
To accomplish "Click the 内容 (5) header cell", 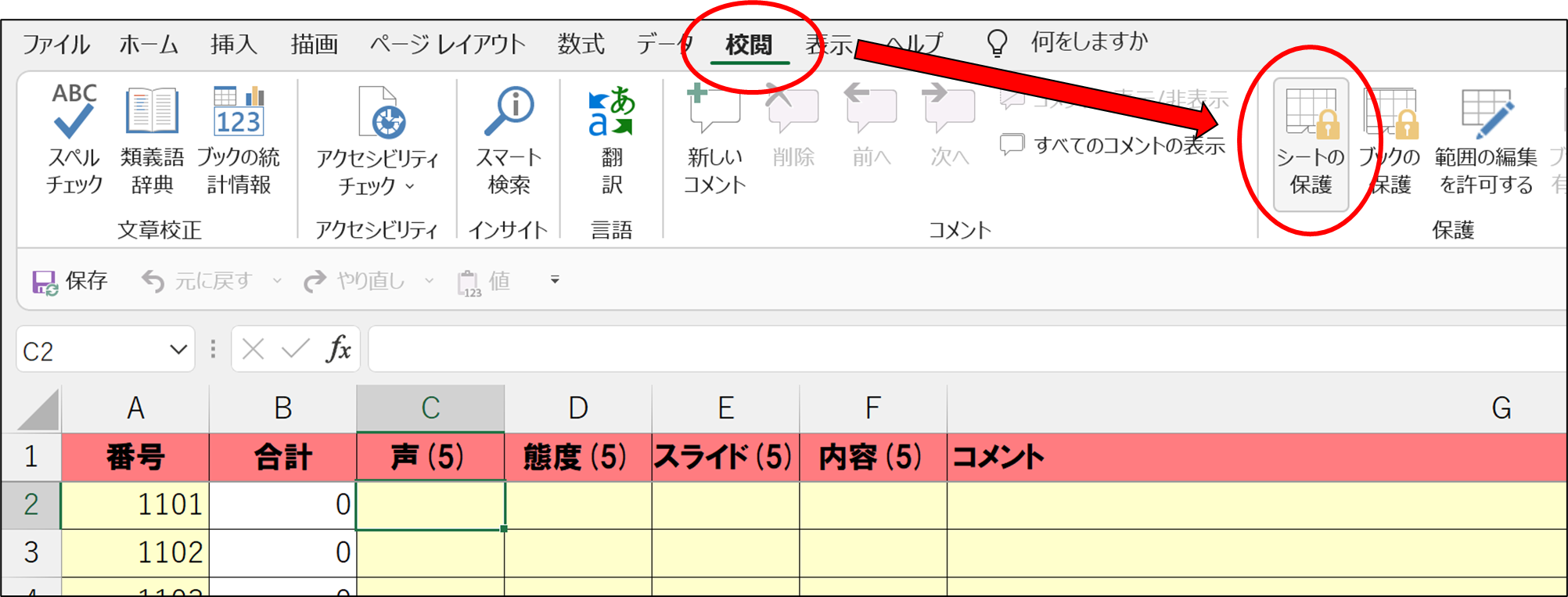I will (x=872, y=457).
